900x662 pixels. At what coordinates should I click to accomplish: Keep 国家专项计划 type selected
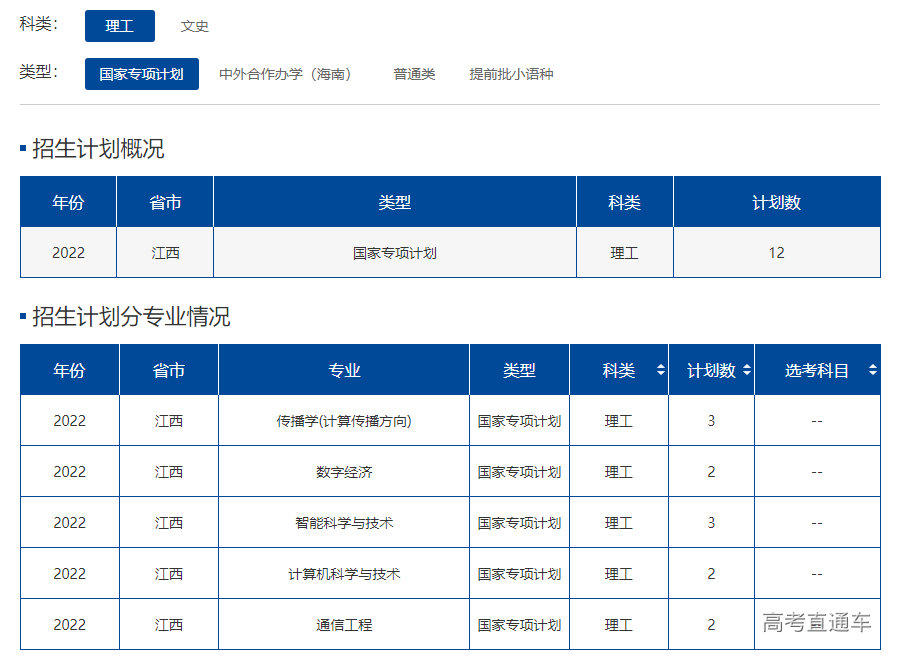point(141,74)
